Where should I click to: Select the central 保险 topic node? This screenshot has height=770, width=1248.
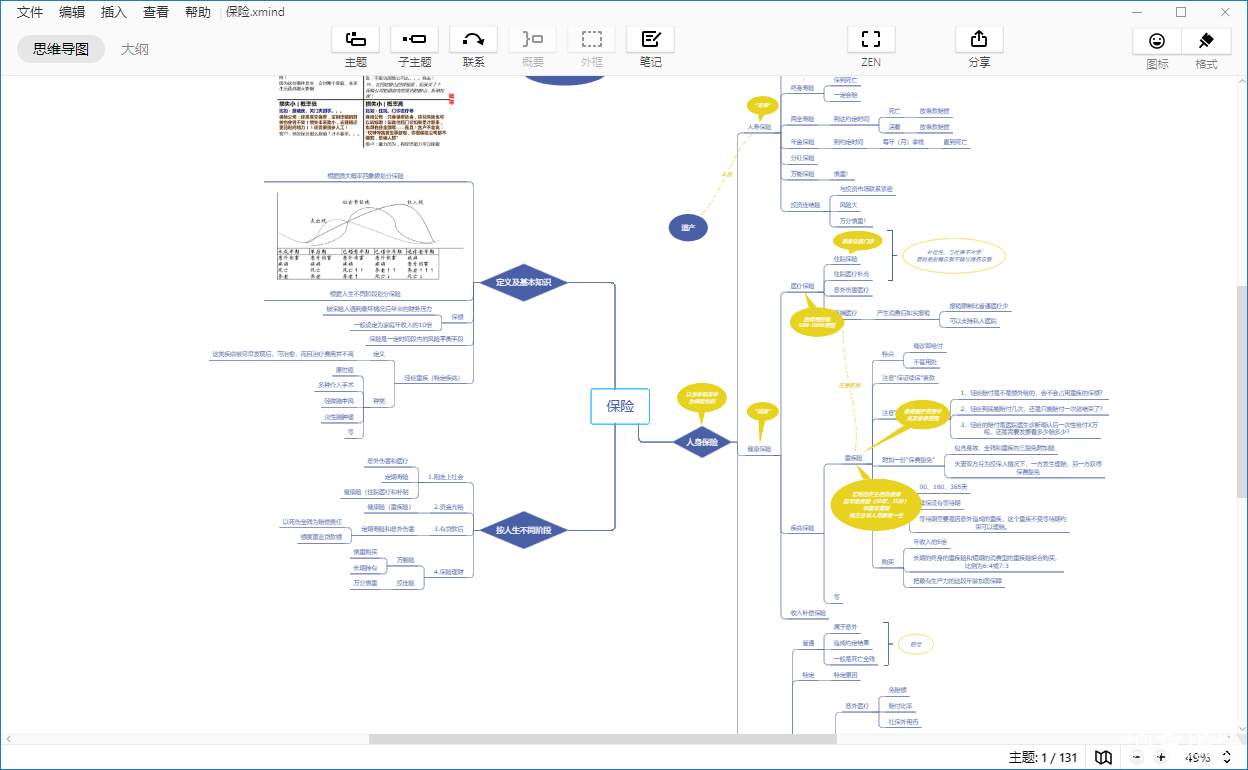click(x=620, y=406)
